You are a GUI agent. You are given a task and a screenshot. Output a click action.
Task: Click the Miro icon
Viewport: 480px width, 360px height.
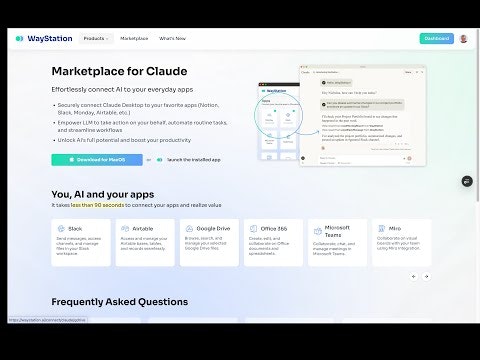coord(382,229)
